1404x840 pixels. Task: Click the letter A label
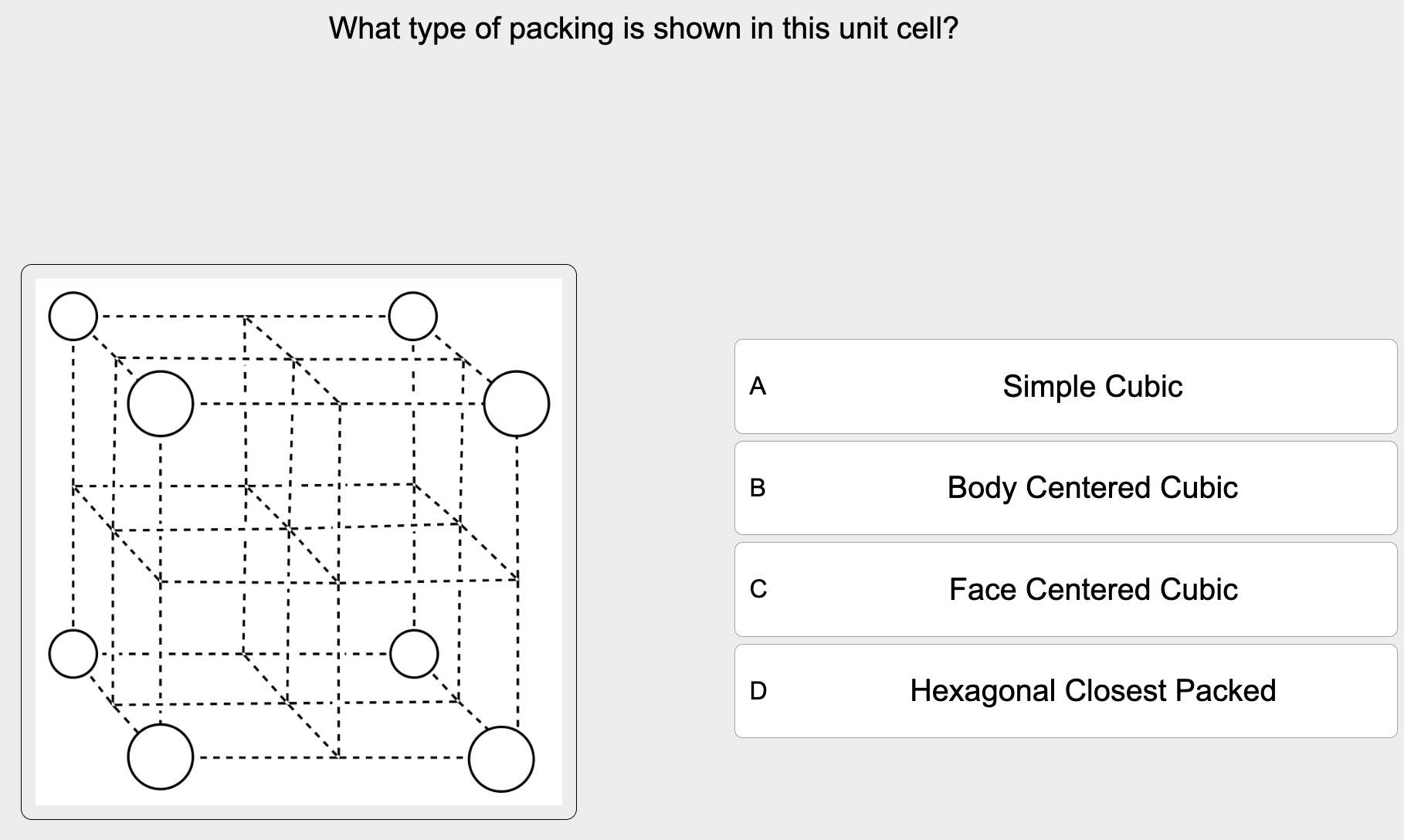[758, 388]
